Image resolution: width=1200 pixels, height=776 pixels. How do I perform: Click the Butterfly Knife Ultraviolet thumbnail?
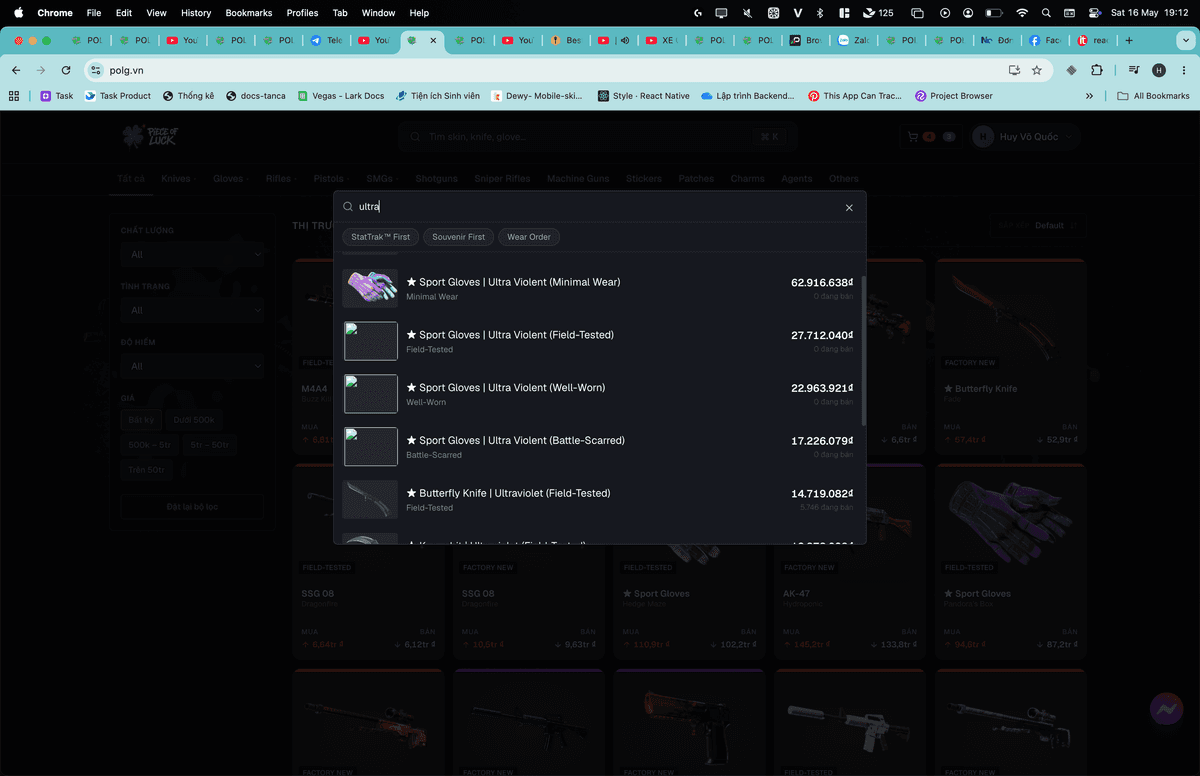click(x=370, y=499)
